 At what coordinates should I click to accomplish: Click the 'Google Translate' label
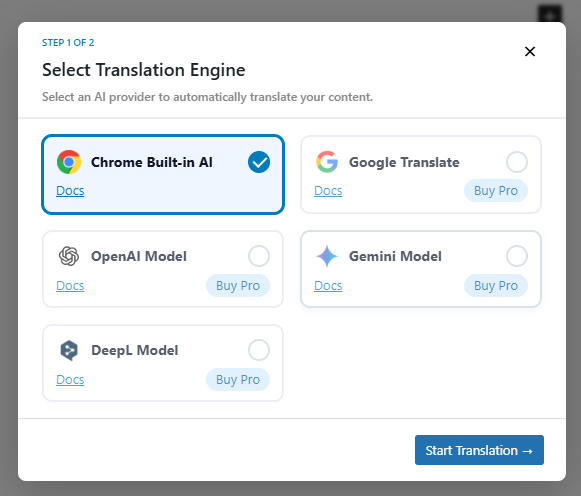click(x=404, y=162)
